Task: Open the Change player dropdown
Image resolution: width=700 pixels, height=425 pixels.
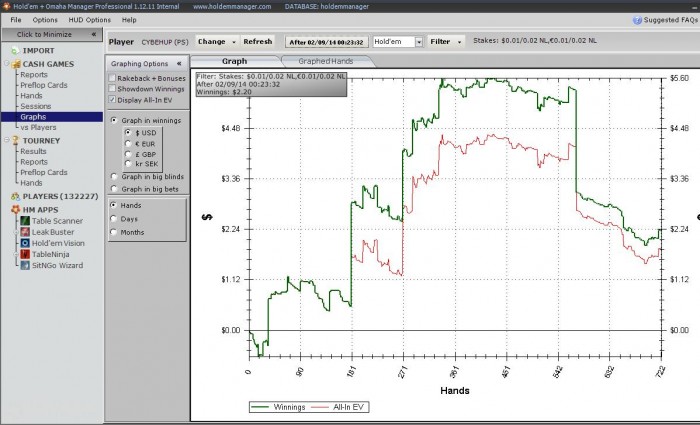Action: pos(217,42)
